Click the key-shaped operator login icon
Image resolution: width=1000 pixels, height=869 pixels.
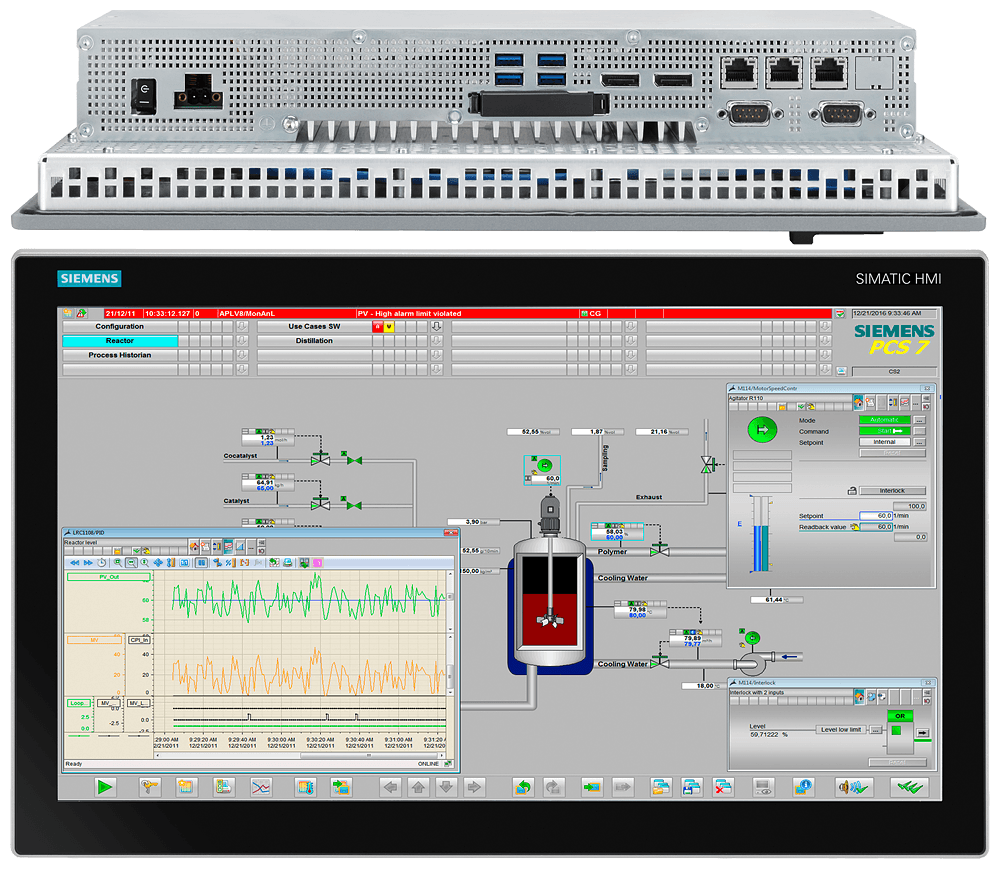pyautogui.click(x=148, y=786)
